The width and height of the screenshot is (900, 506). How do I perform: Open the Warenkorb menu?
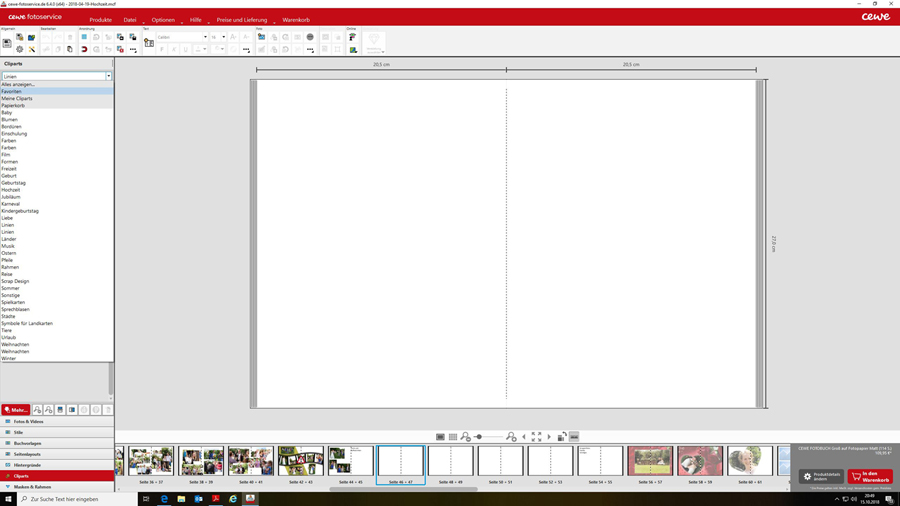[x=296, y=20]
